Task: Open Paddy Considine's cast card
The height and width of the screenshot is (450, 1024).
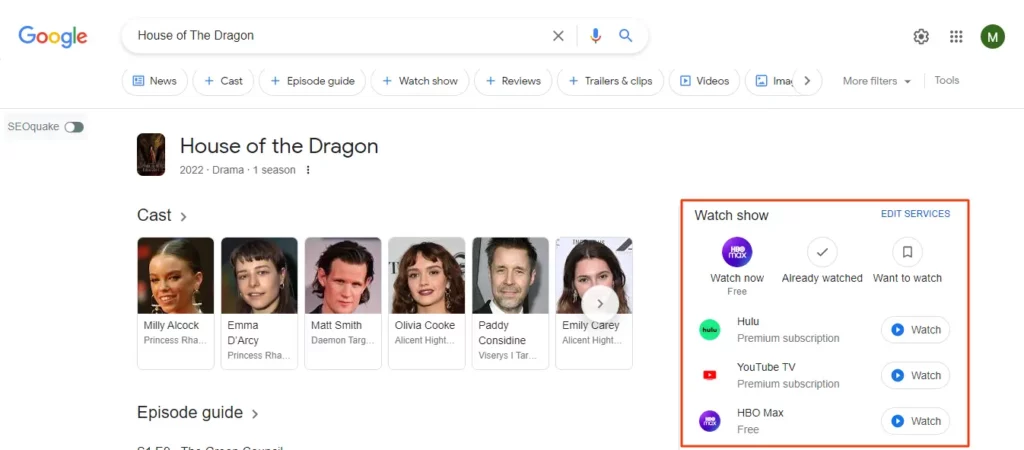Action: click(x=510, y=303)
